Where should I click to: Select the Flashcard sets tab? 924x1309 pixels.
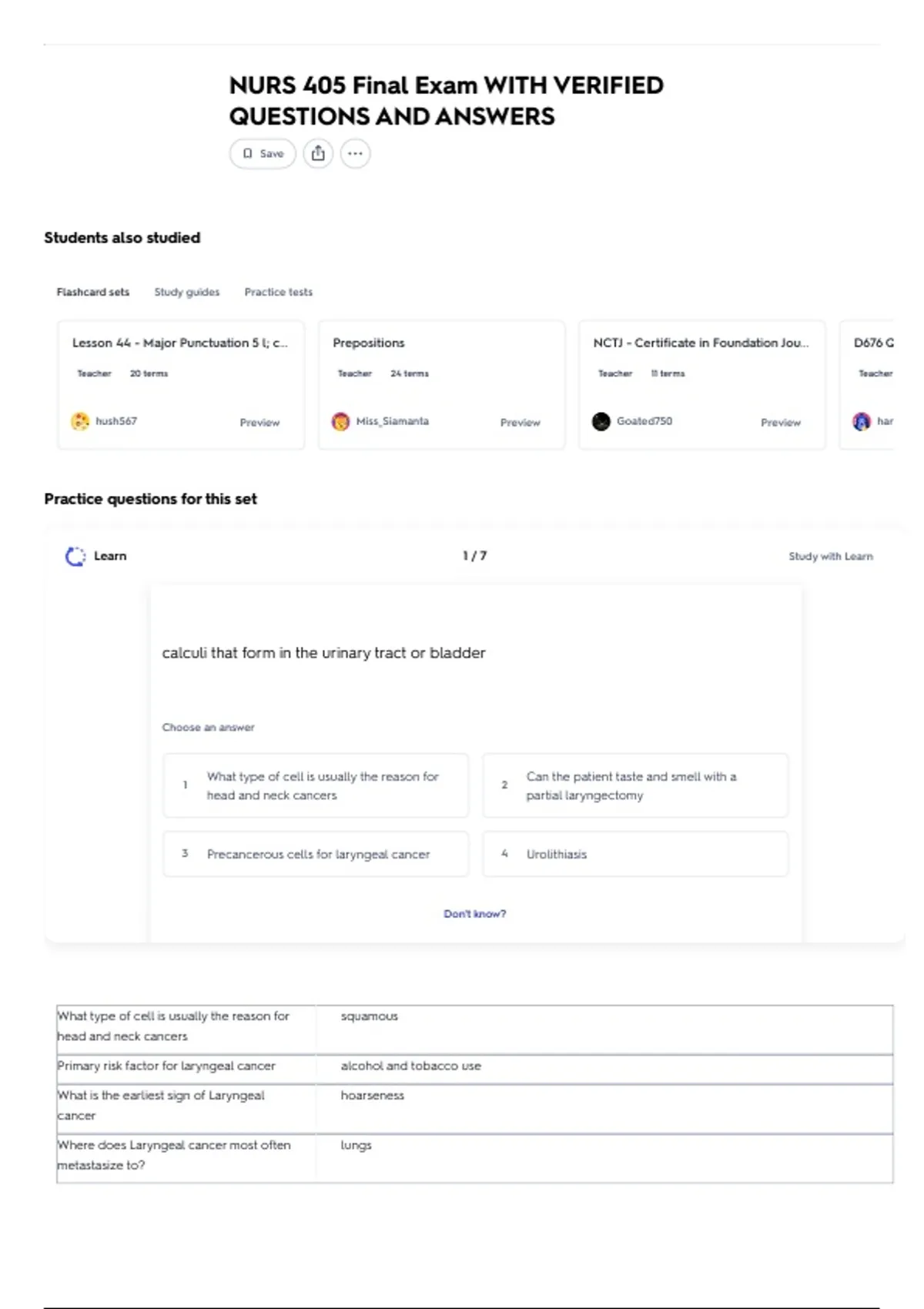click(x=93, y=292)
